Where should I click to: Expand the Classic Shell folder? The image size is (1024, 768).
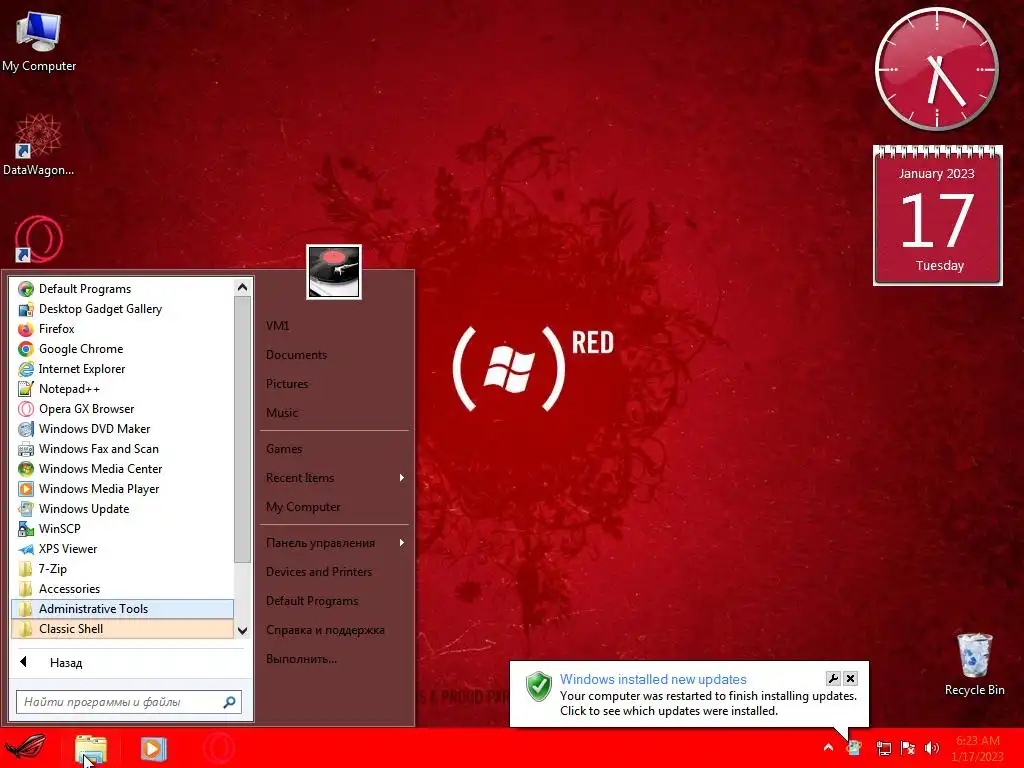(x=122, y=629)
